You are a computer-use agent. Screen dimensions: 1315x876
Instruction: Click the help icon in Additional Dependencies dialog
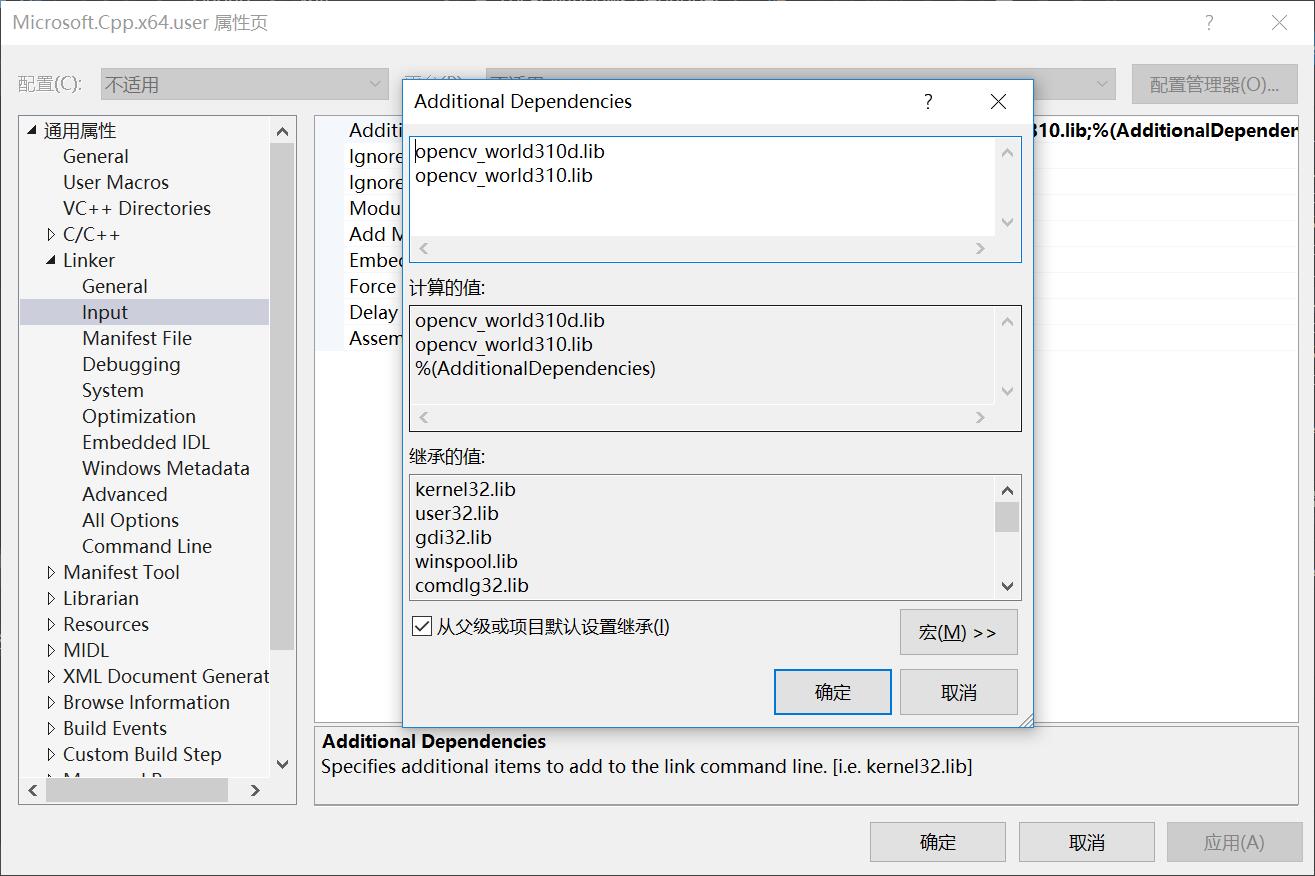pos(928,101)
